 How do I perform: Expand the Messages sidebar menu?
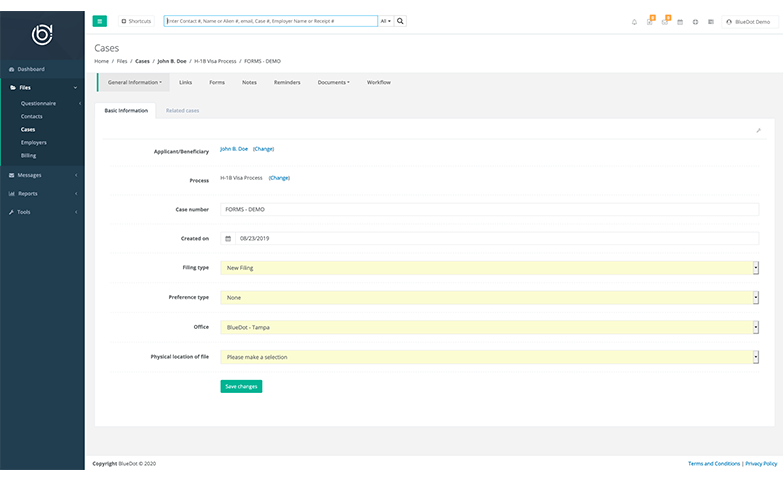click(42, 175)
